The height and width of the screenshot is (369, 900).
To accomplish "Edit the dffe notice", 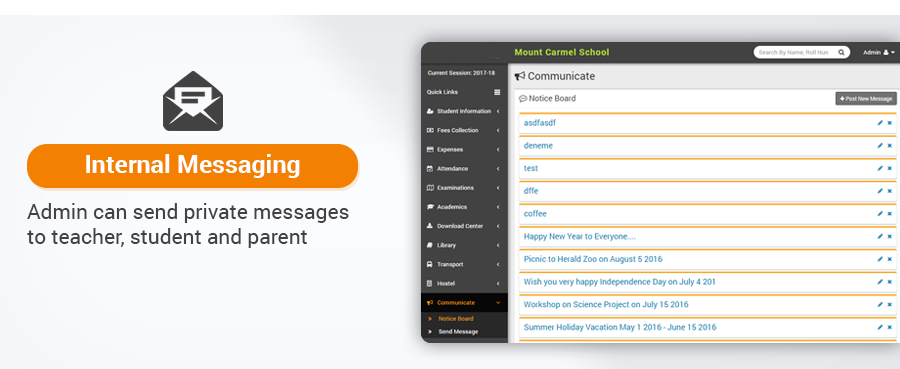I will click(x=880, y=191).
